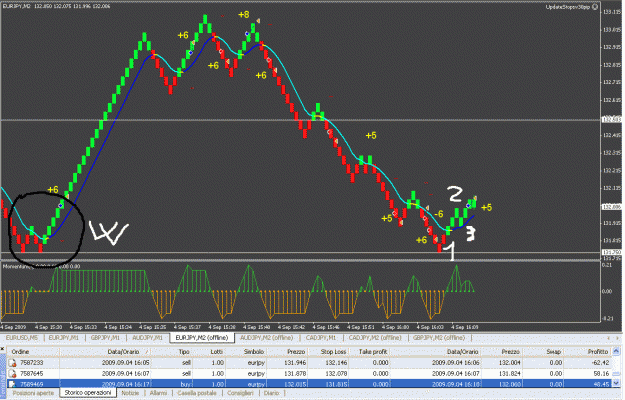Click the 132.146 stop loss cell
This screenshot has height=400, width=625.
tap(336, 363)
